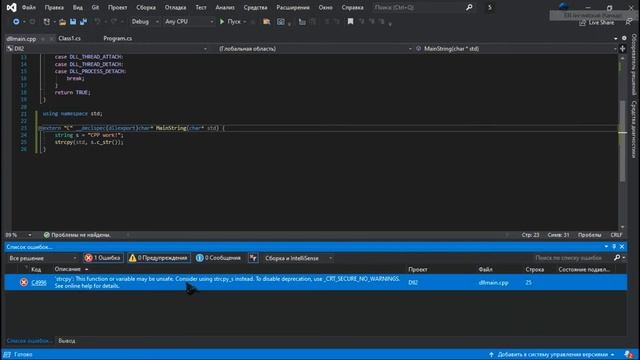Viewport: 640px width, 360px height.
Task: Select the Список ошибок bottom tab
Action: click(x=29, y=340)
